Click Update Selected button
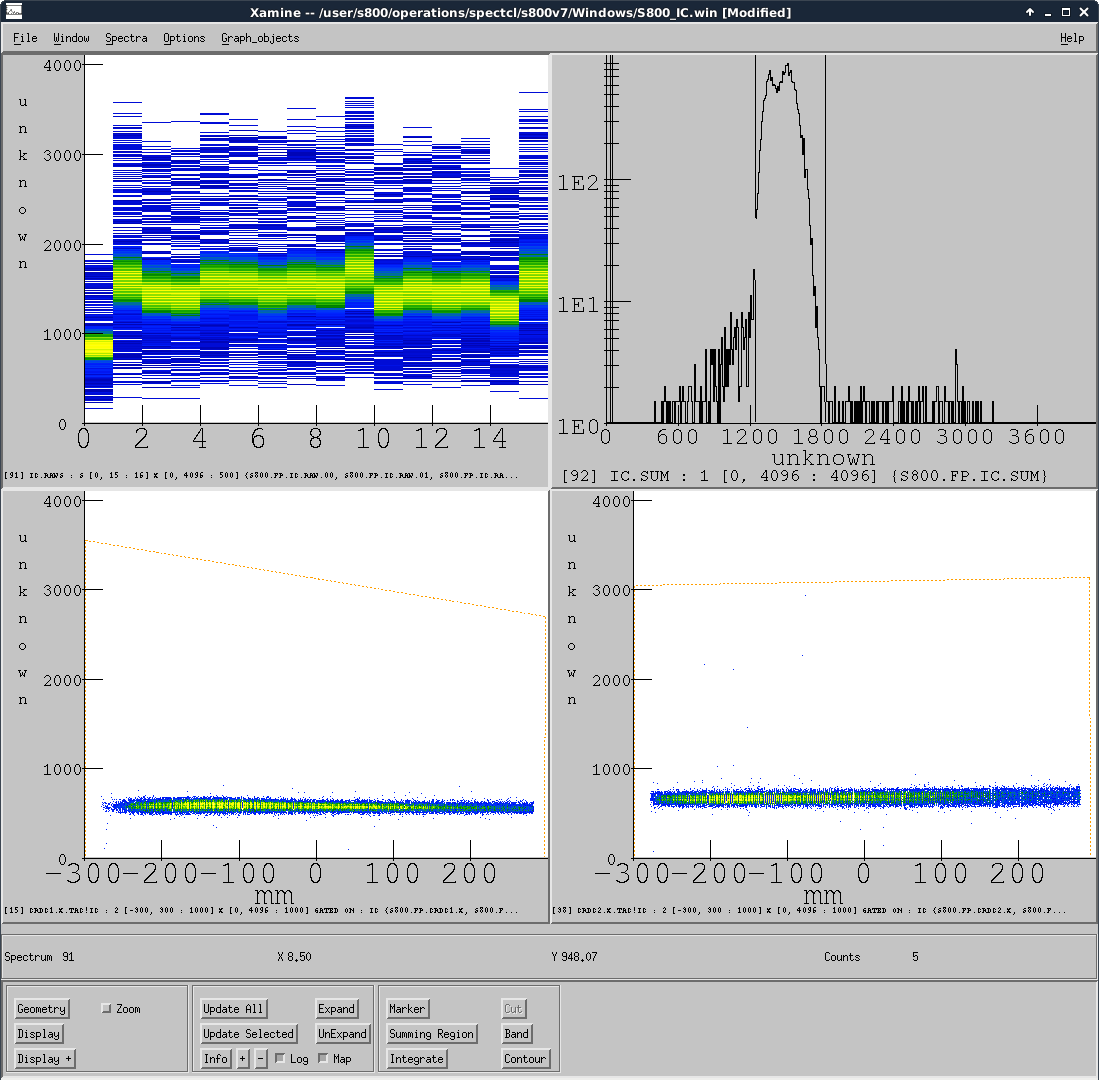 pyautogui.click(x=248, y=1034)
